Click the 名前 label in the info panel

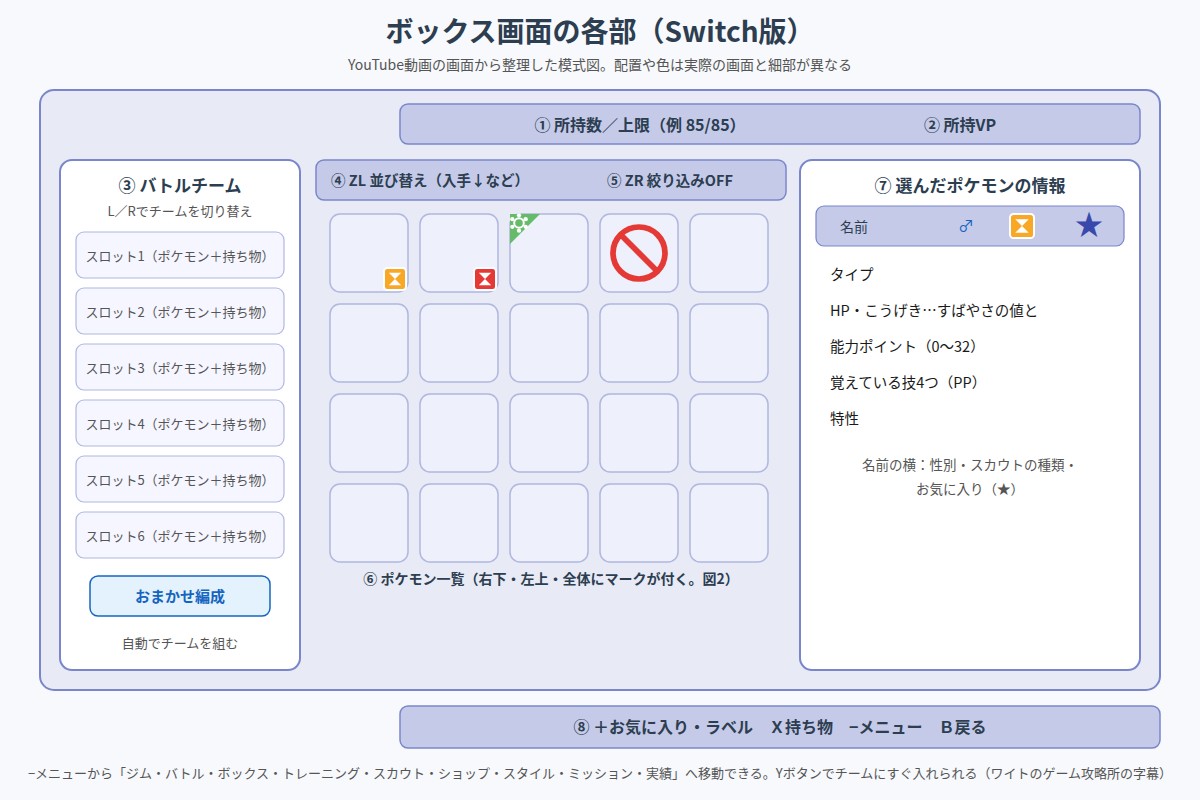tap(854, 227)
